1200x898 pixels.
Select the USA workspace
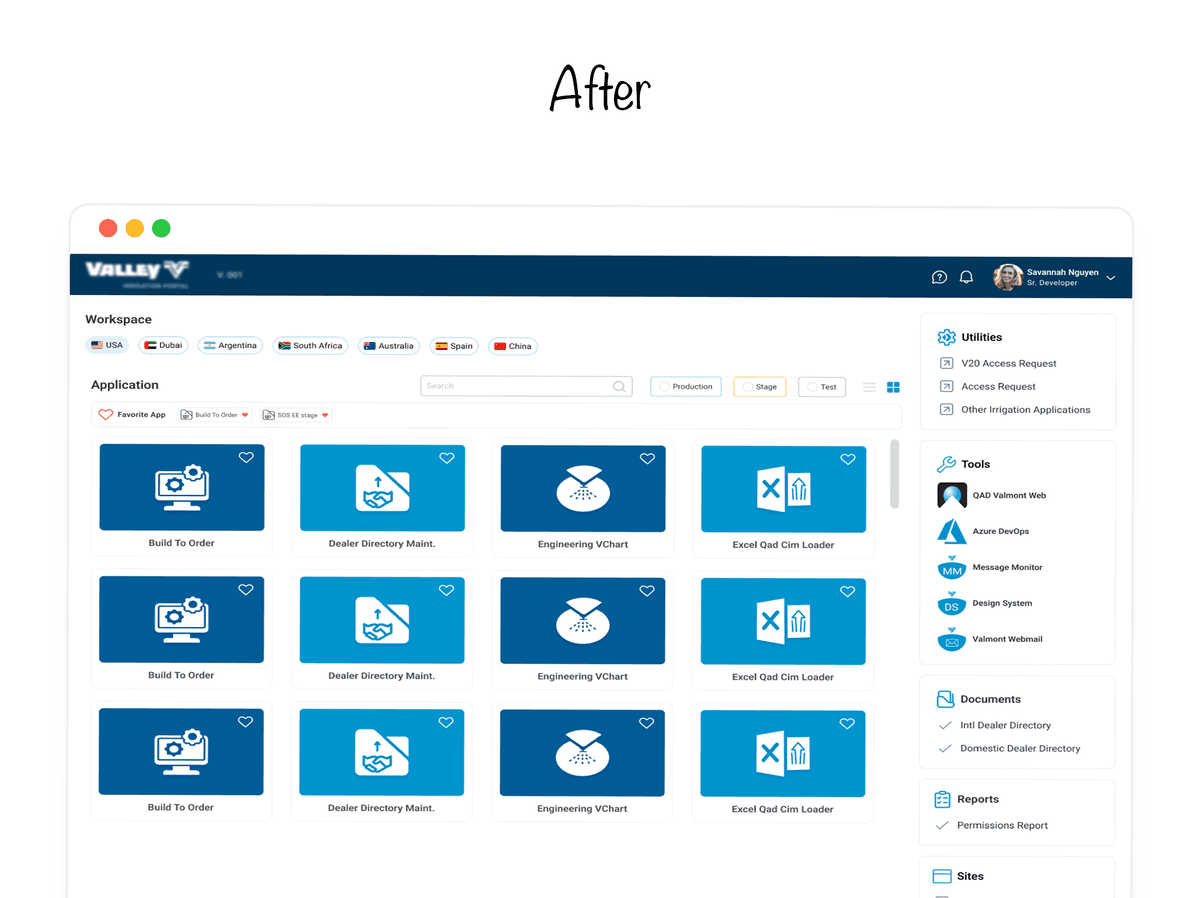(x=107, y=345)
